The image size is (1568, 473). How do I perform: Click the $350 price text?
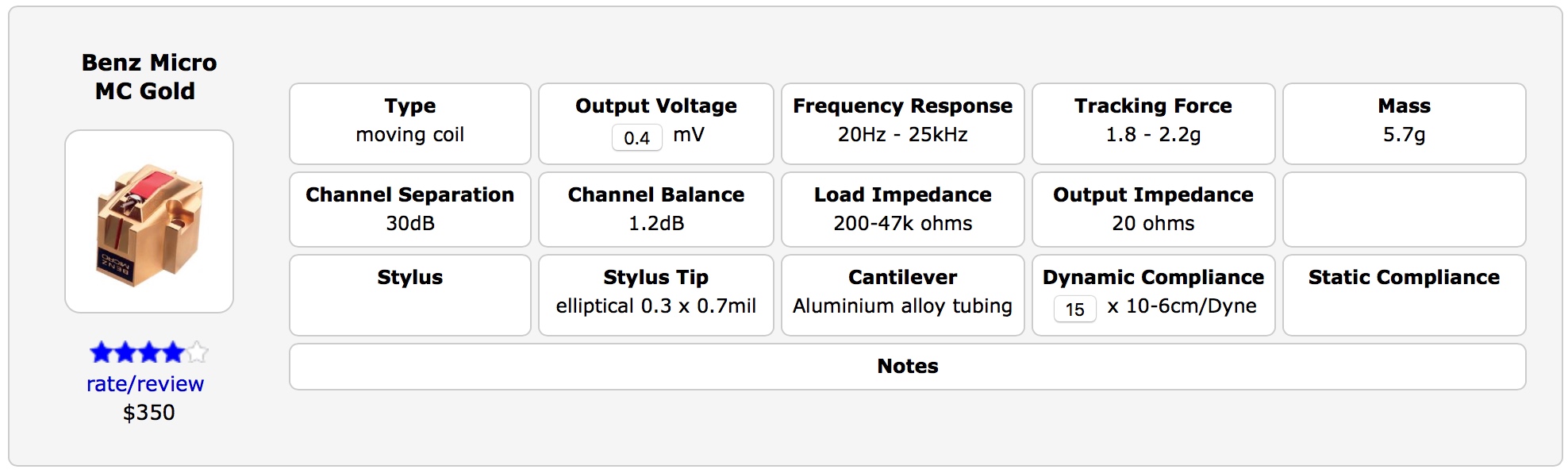148,413
